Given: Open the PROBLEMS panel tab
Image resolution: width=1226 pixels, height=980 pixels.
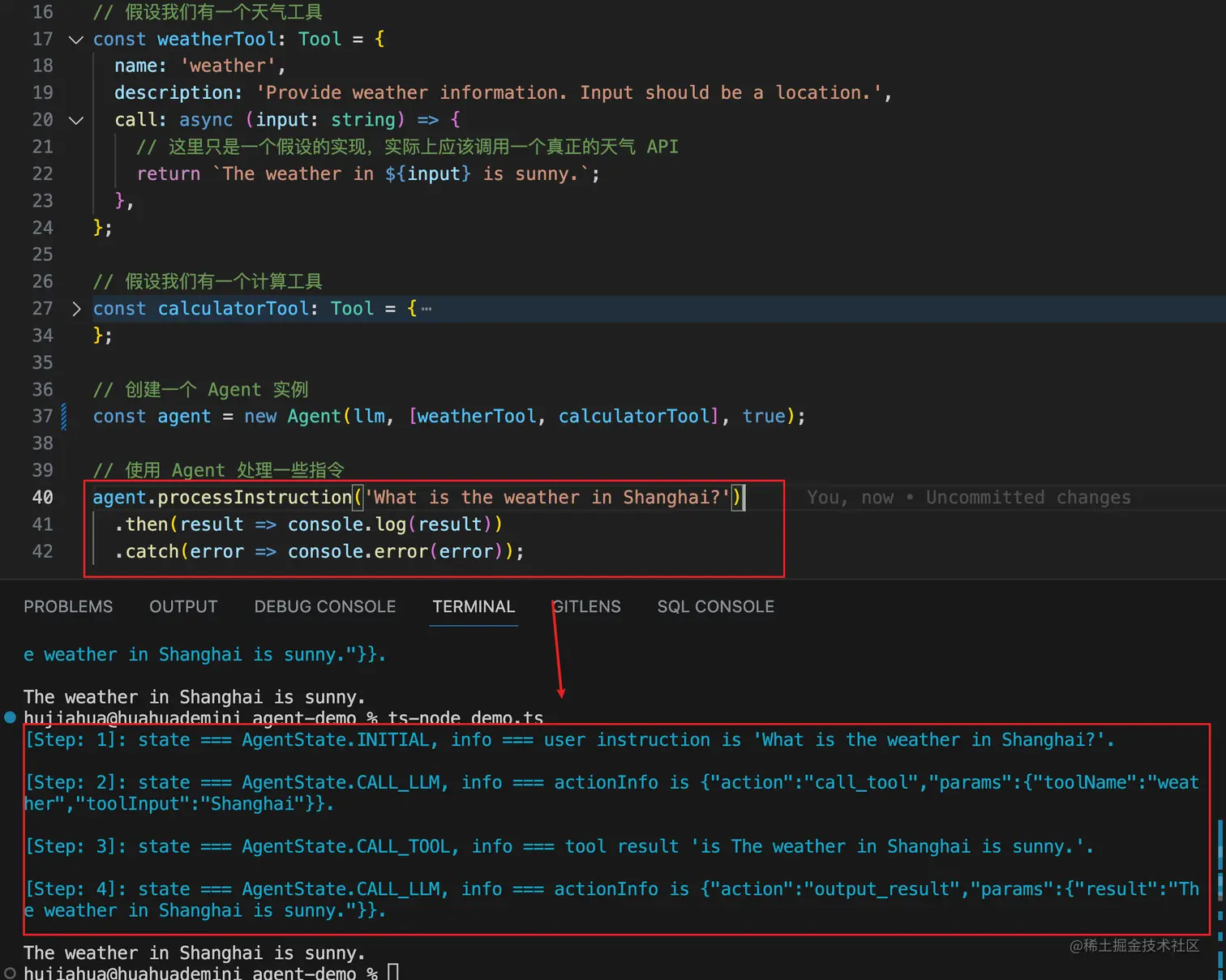Looking at the screenshot, I should [68, 606].
